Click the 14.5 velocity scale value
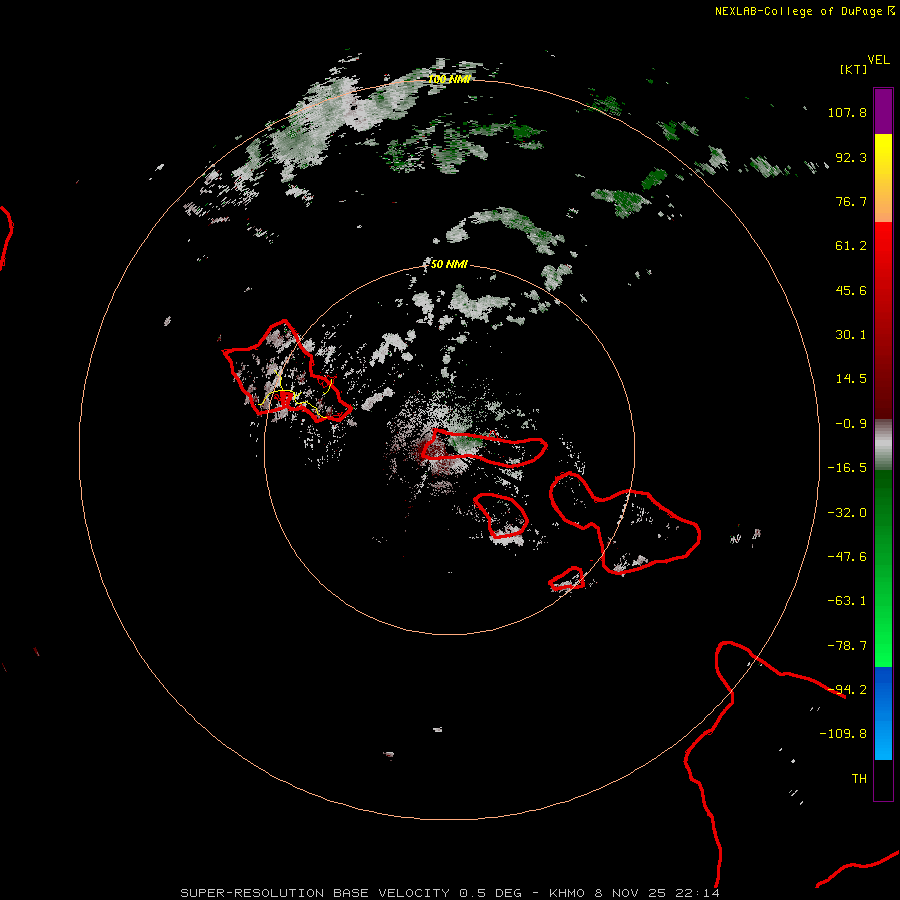 coord(851,379)
